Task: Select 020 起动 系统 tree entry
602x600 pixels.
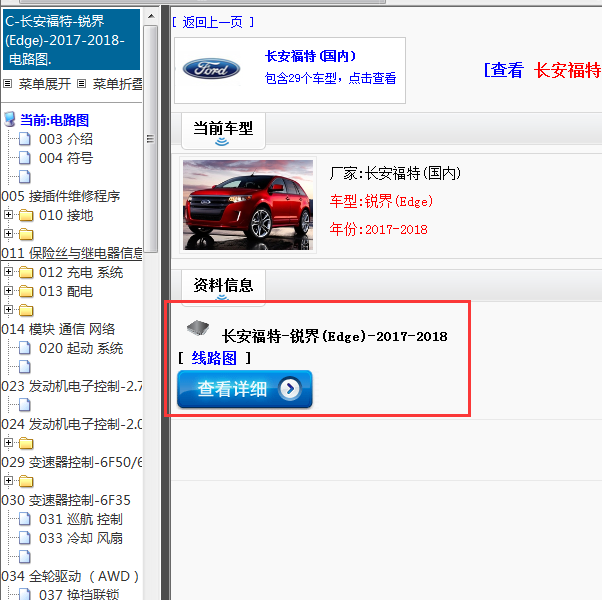Action: 81,348
